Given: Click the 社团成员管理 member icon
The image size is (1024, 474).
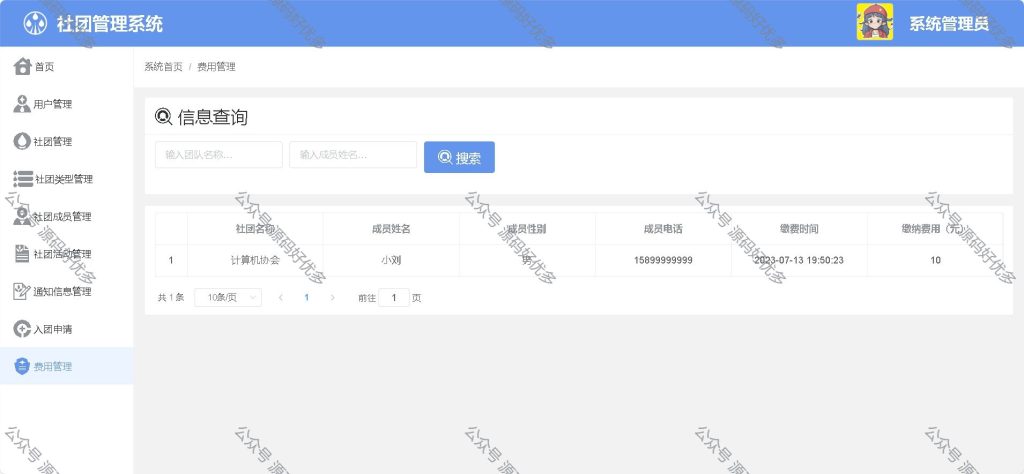Looking at the screenshot, I should pyautogui.click(x=22, y=217).
